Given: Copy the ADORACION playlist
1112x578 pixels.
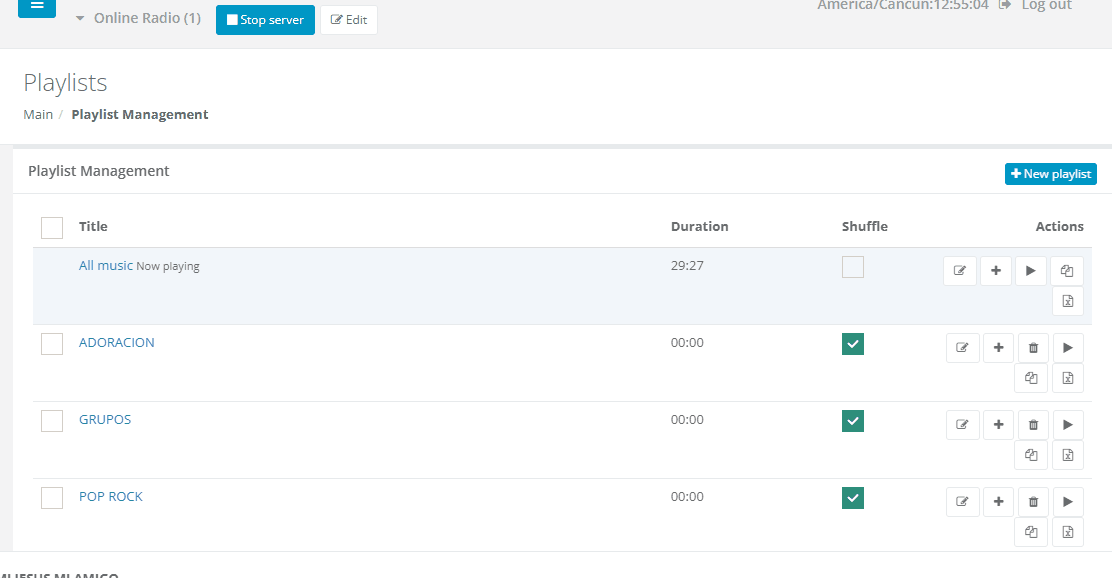Looking at the screenshot, I should [x=1031, y=379].
